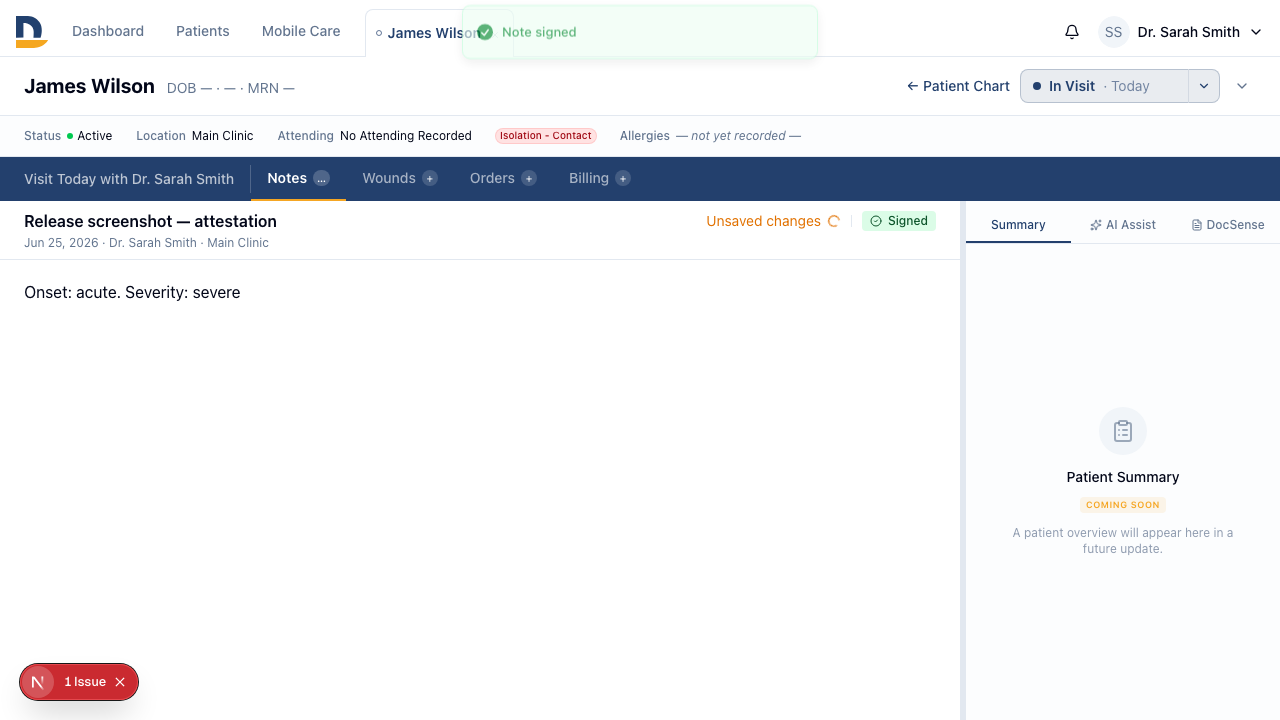
Task: Click the Note signed checkmark icon
Action: coord(485,32)
